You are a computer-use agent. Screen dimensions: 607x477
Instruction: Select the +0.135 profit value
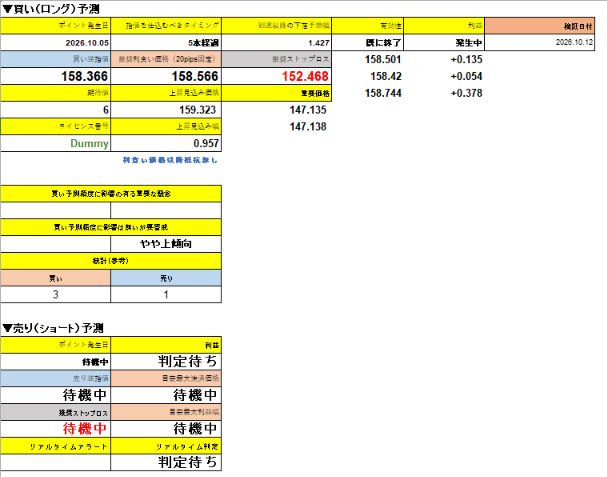point(466,59)
